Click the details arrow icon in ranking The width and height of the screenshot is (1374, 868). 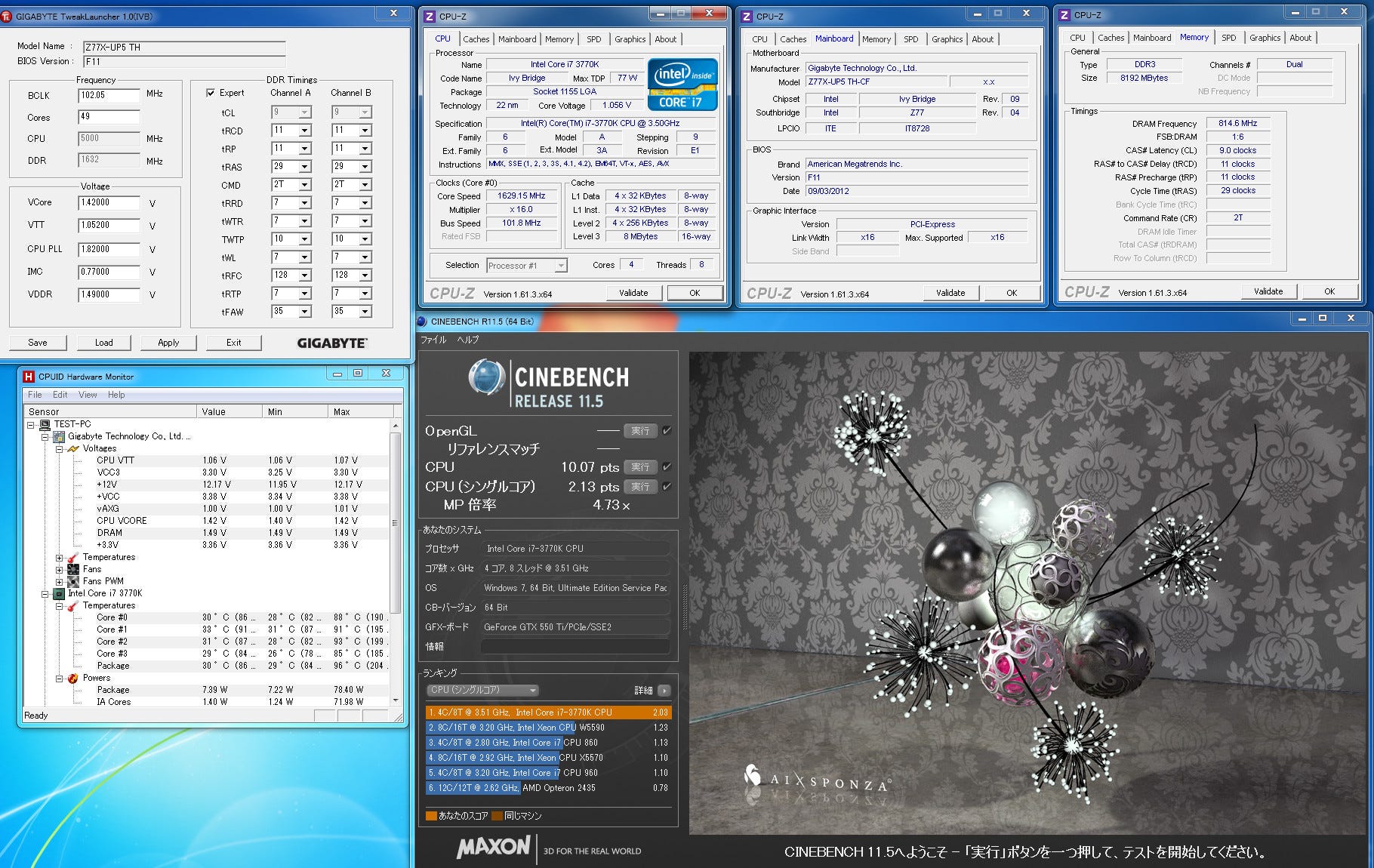664,691
